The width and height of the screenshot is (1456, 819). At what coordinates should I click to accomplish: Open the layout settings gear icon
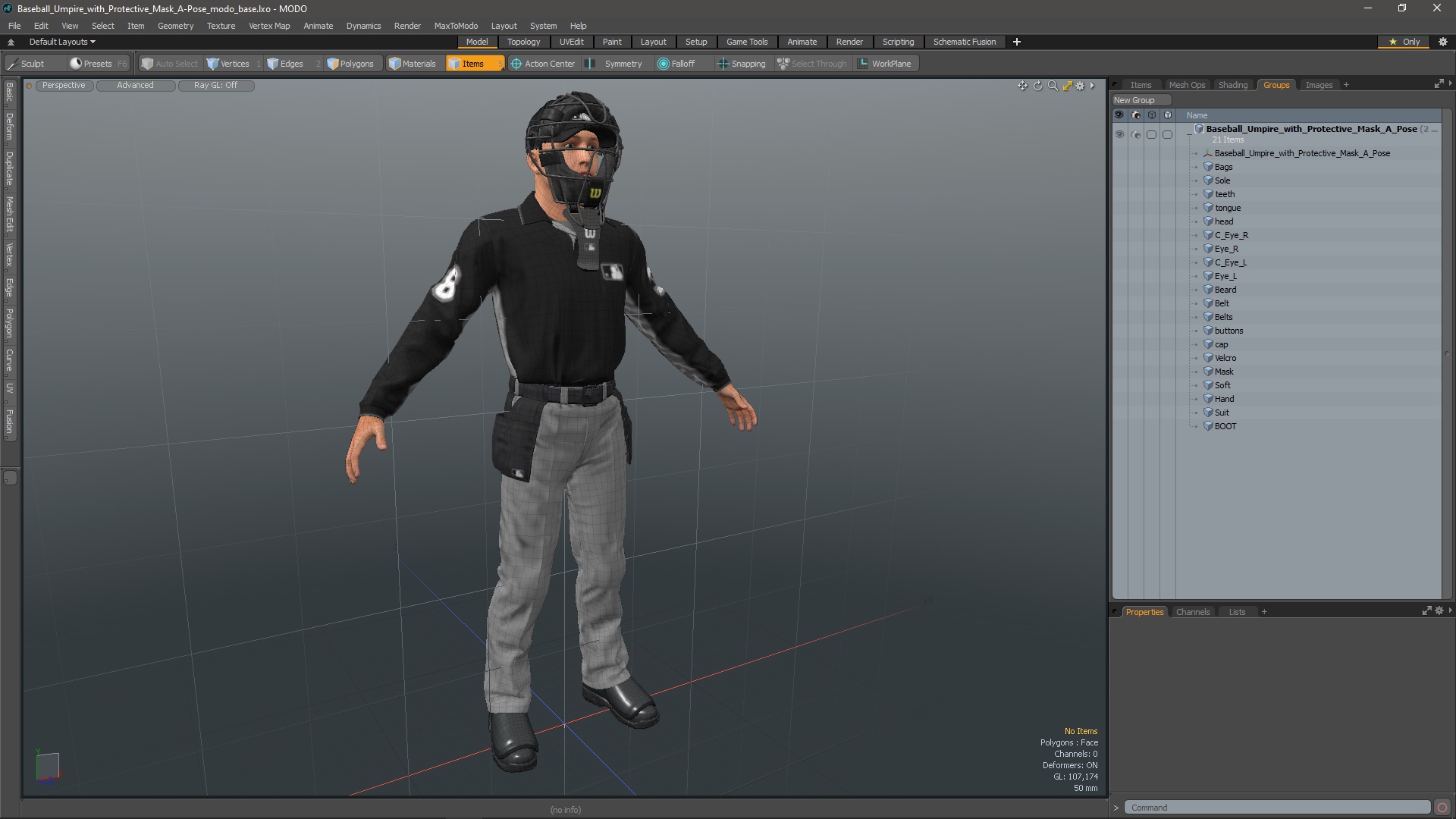(x=1443, y=42)
